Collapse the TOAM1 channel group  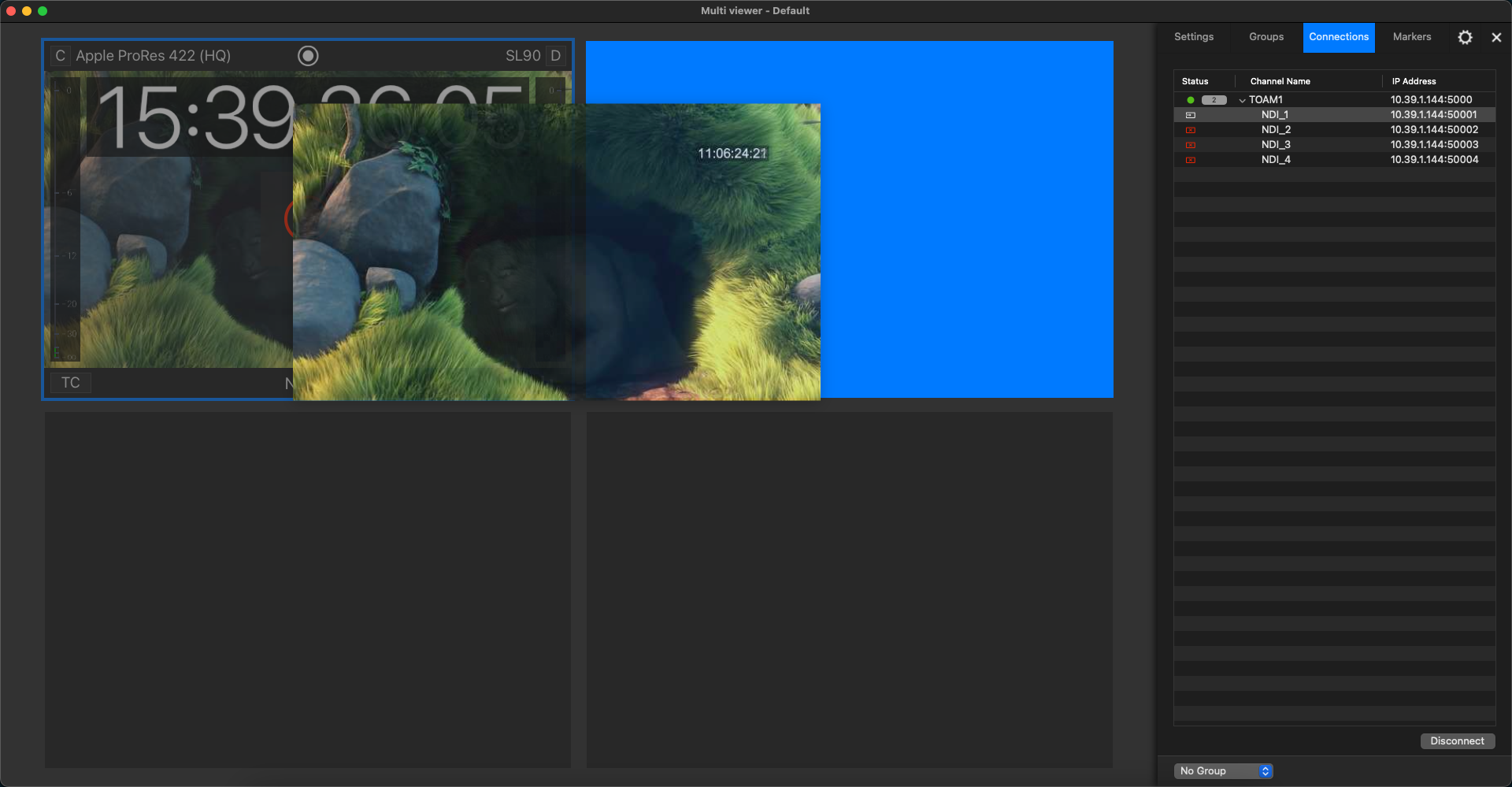1242,101
